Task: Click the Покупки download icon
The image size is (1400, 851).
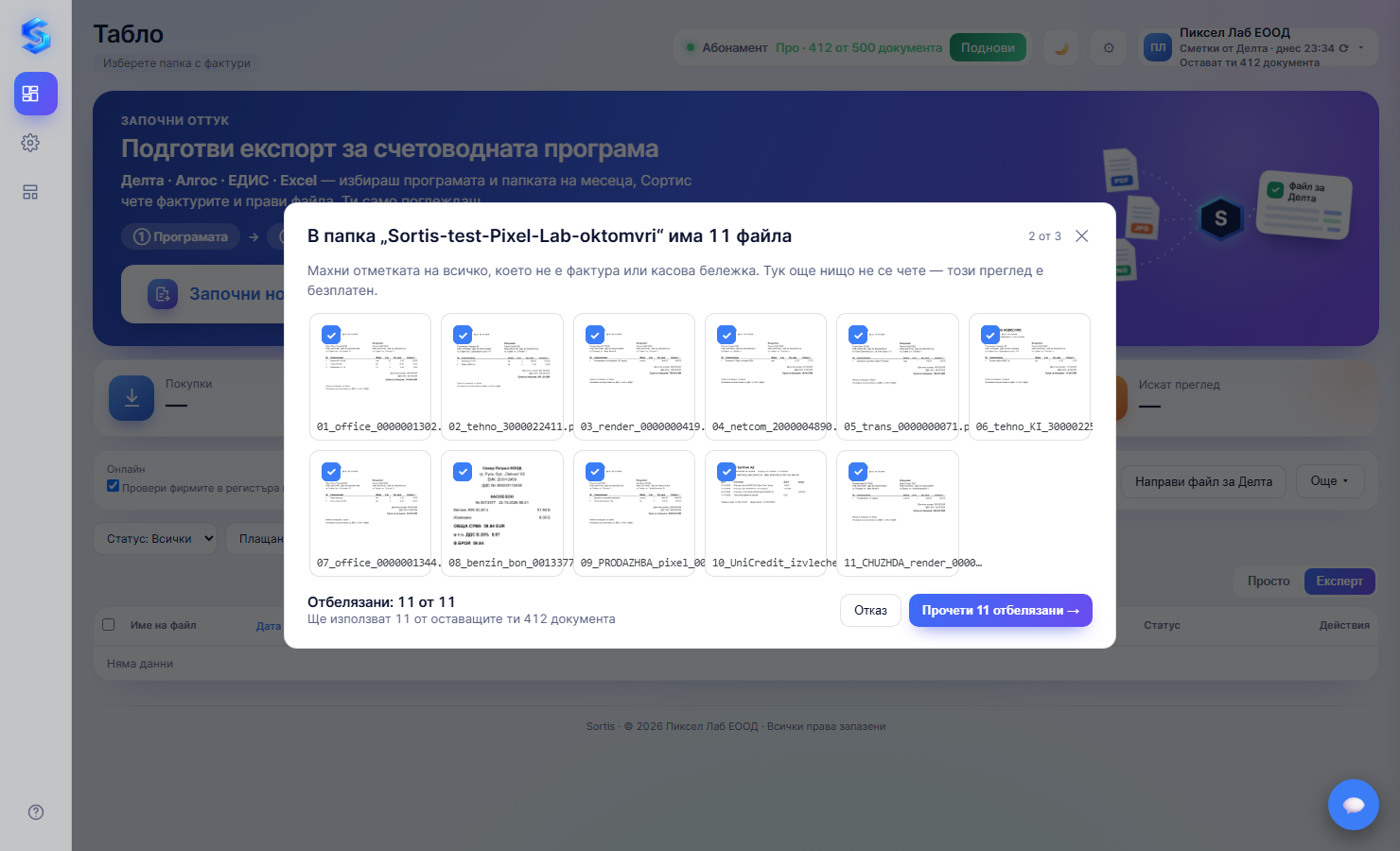Action: (131, 398)
